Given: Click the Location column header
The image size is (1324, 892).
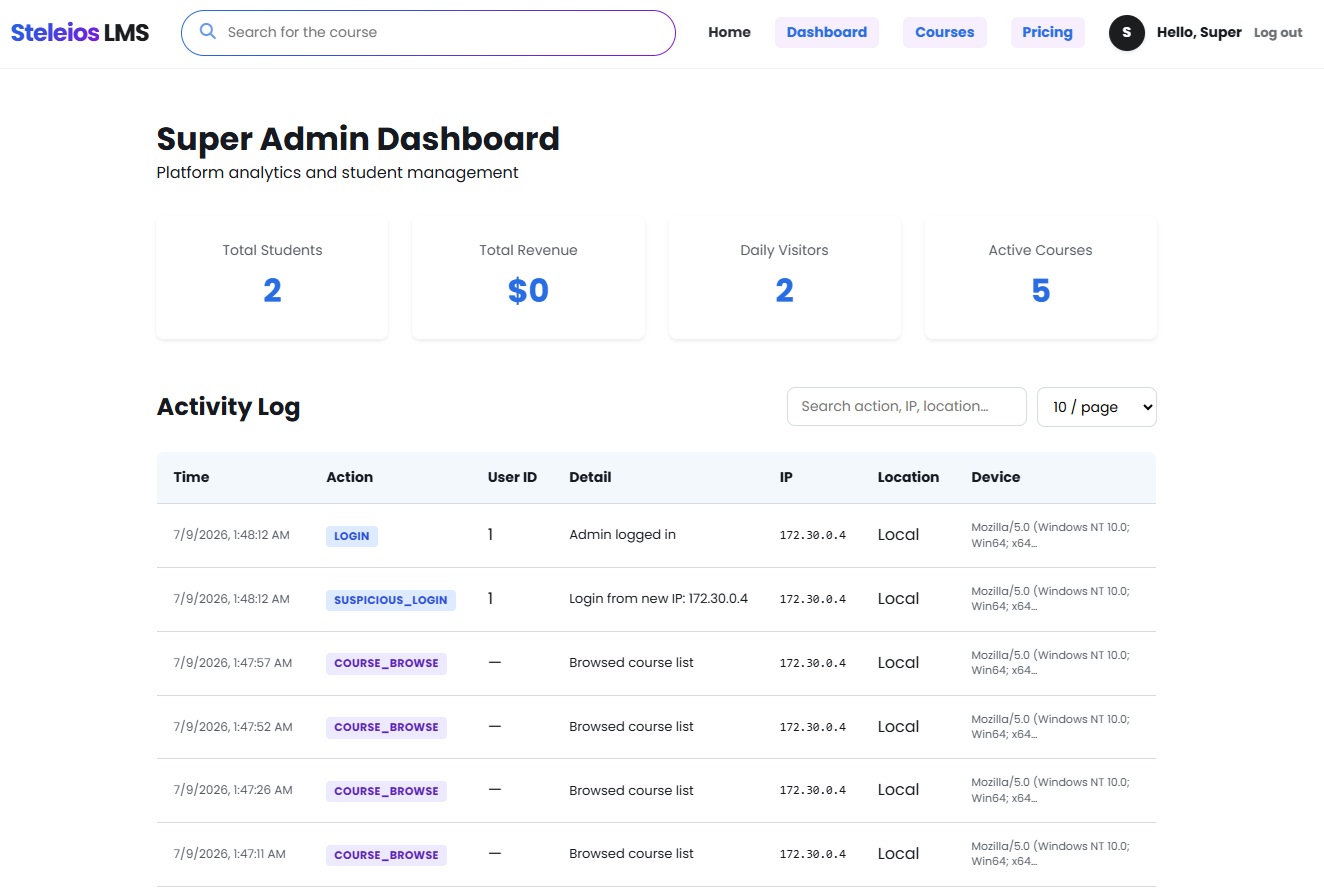Looking at the screenshot, I should coord(908,477).
